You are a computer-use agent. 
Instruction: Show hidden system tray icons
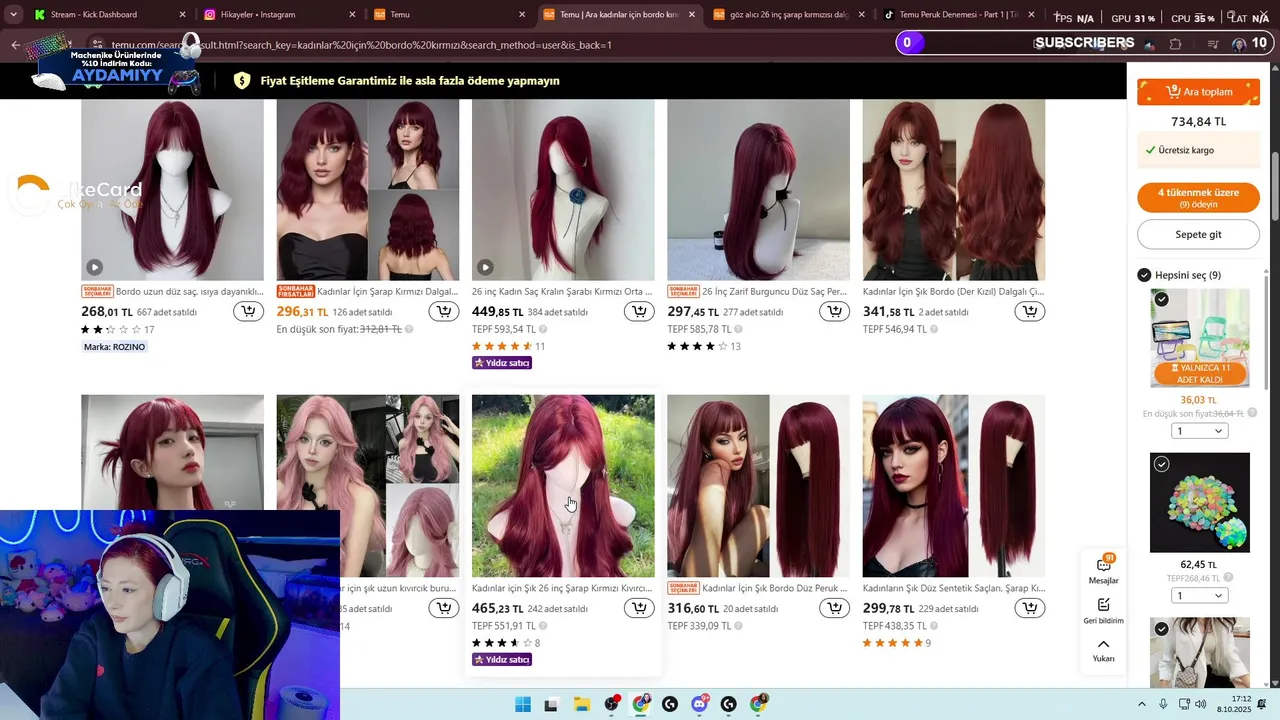click(x=1142, y=704)
